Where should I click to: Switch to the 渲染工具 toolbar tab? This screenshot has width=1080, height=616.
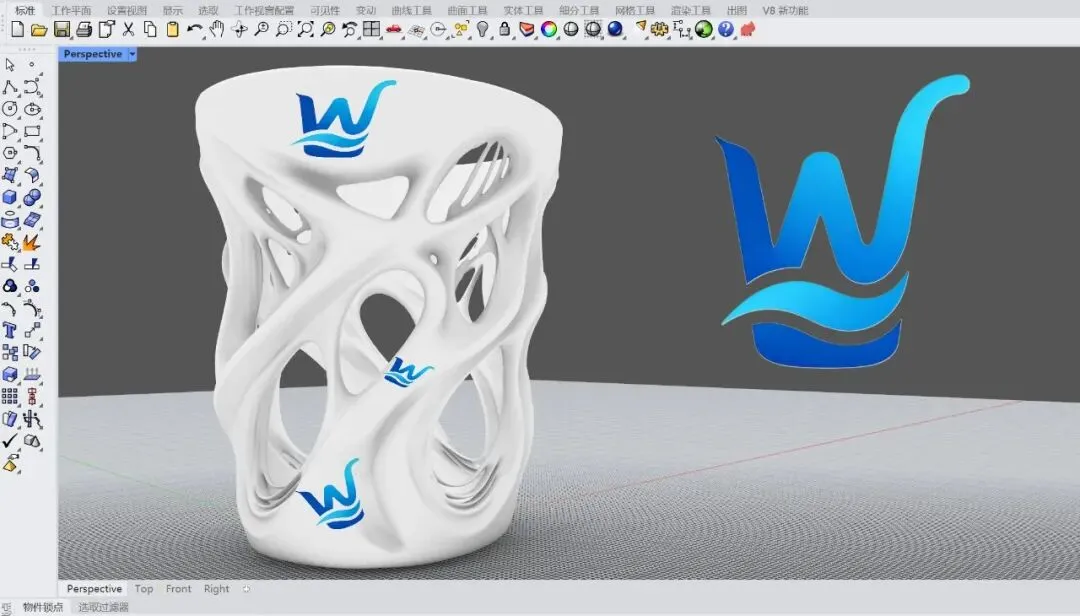[x=691, y=10]
